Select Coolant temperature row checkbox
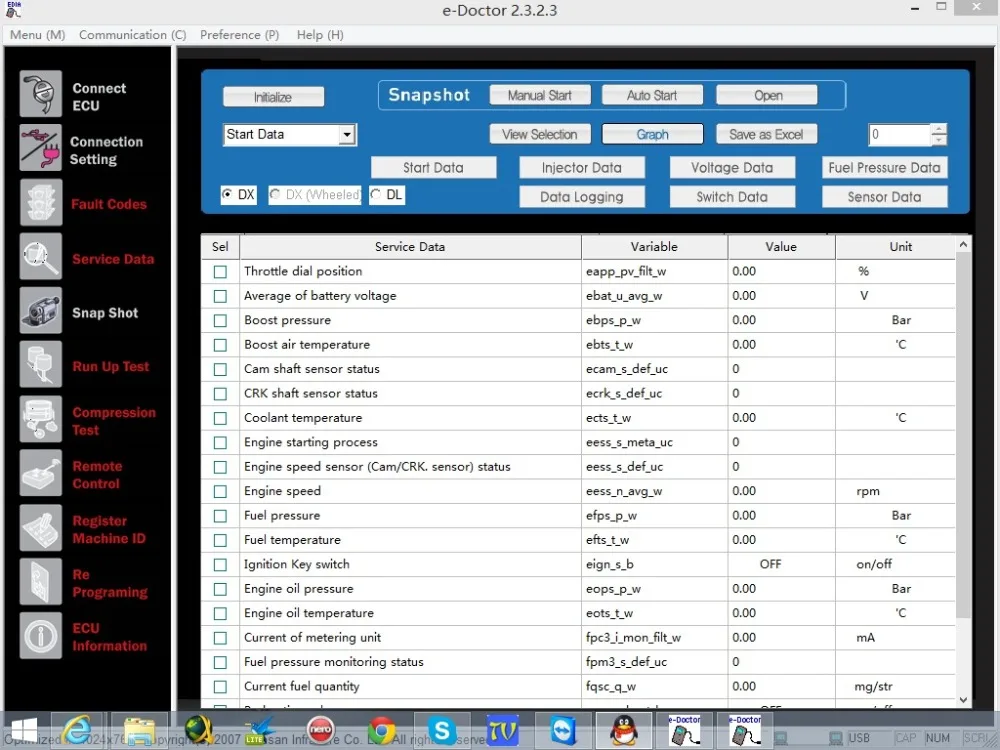 pyautogui.click(x=220, y=418)
